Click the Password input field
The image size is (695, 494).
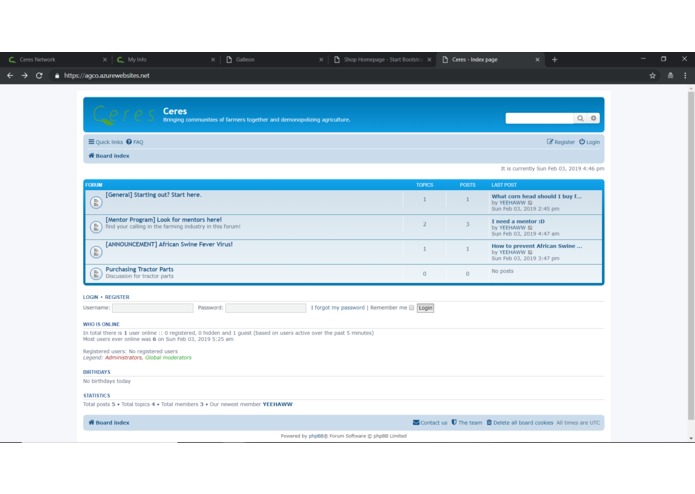pos(266,308)
